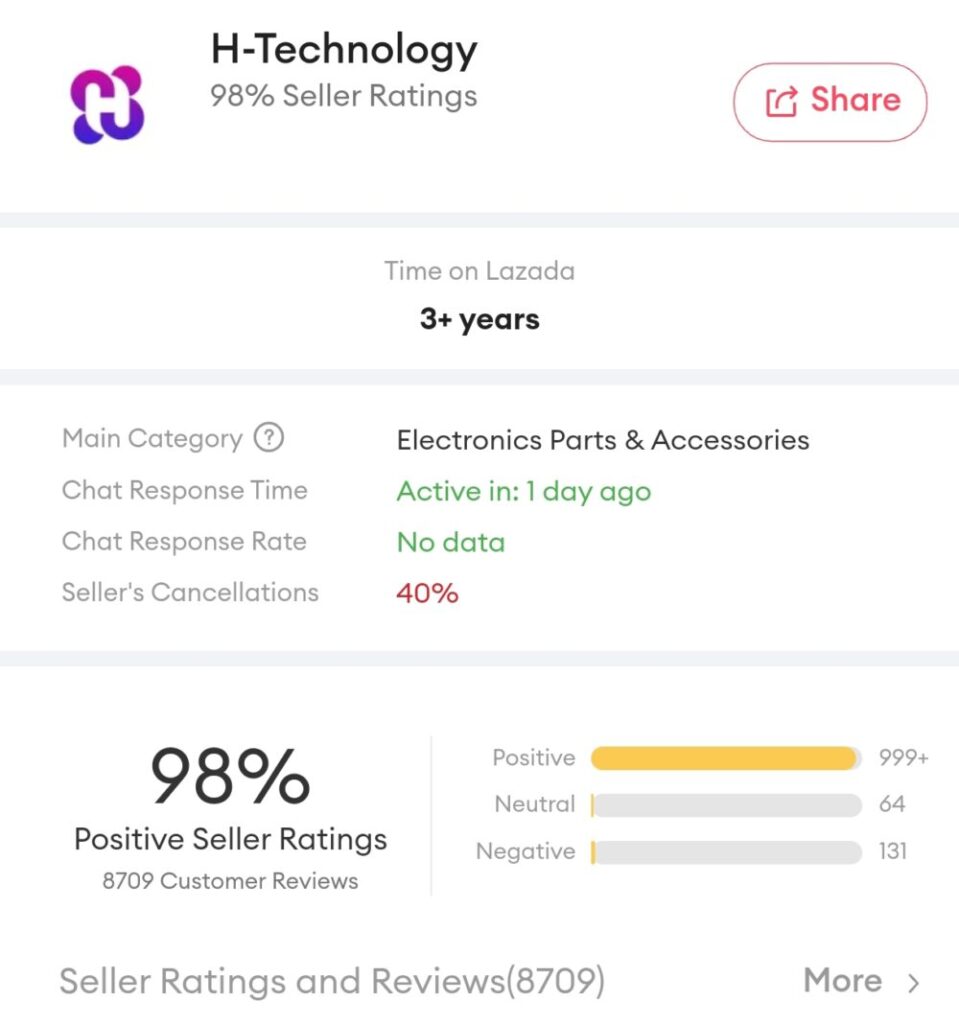Screen dimensions: 959x1024
Task: Select the H-Technology store name
Action: [x=344, y=48]
